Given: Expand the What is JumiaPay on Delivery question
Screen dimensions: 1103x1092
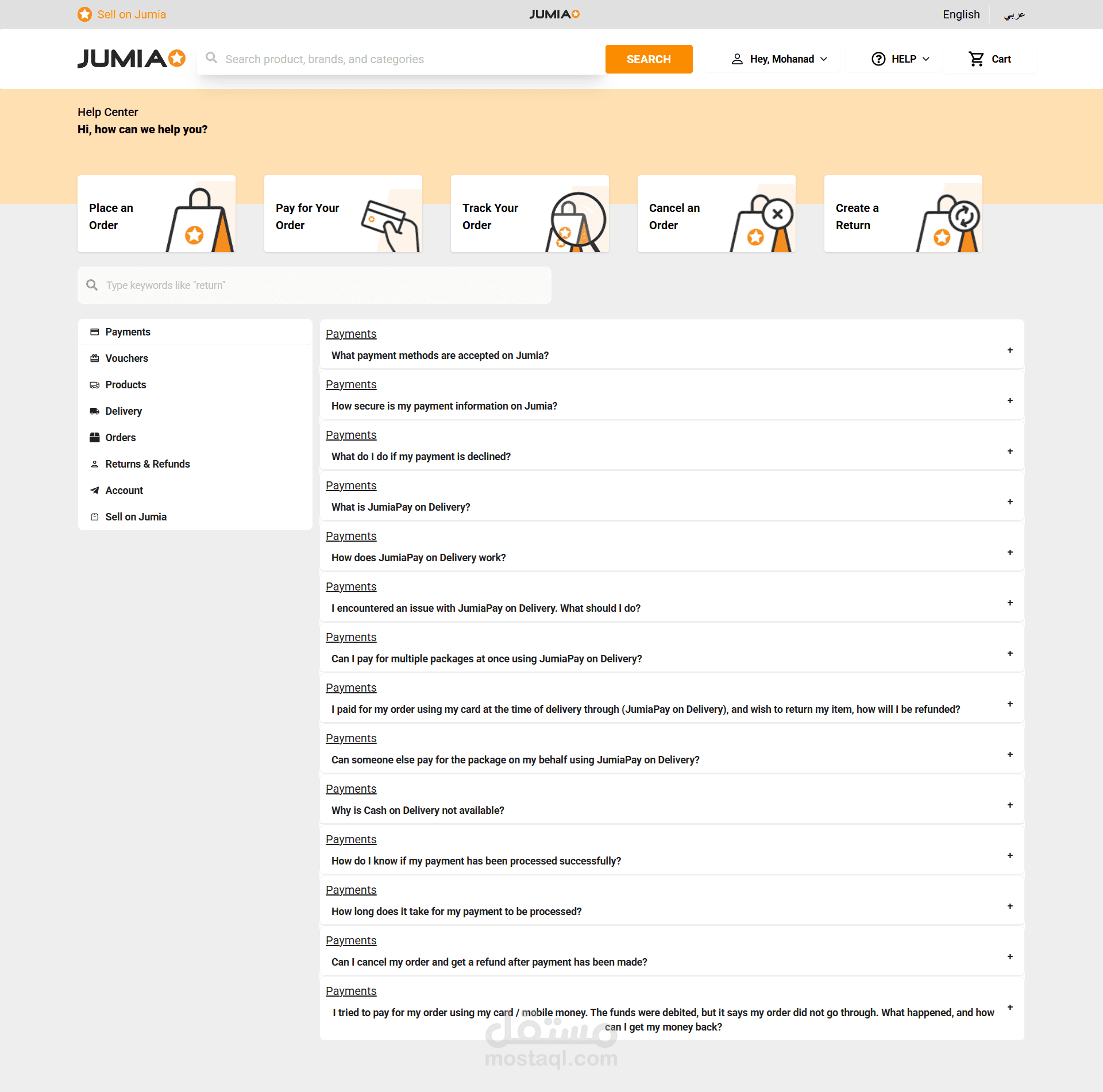Looking at the screenshot, I should click(x=1009, y=502).
